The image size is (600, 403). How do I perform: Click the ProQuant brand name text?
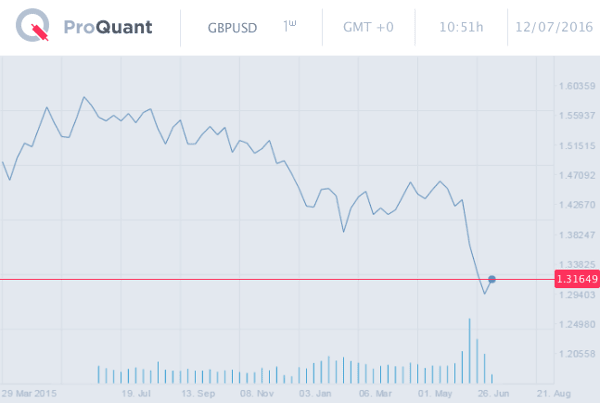[106, 28]
